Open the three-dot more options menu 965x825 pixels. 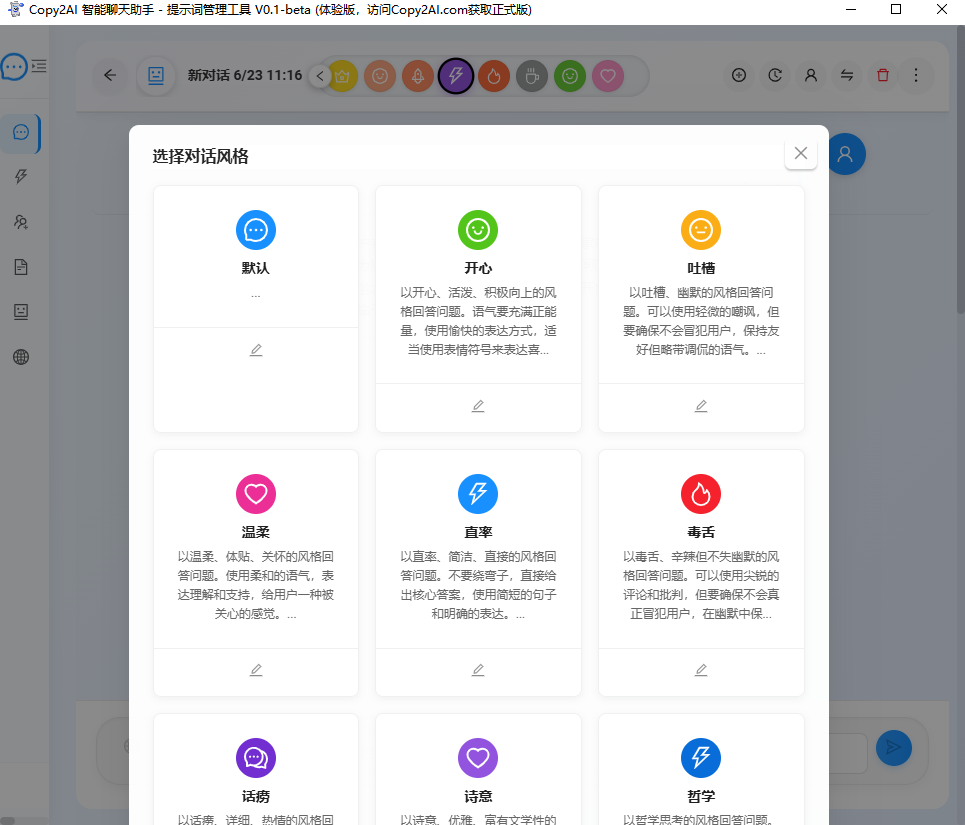pos(916,75)
